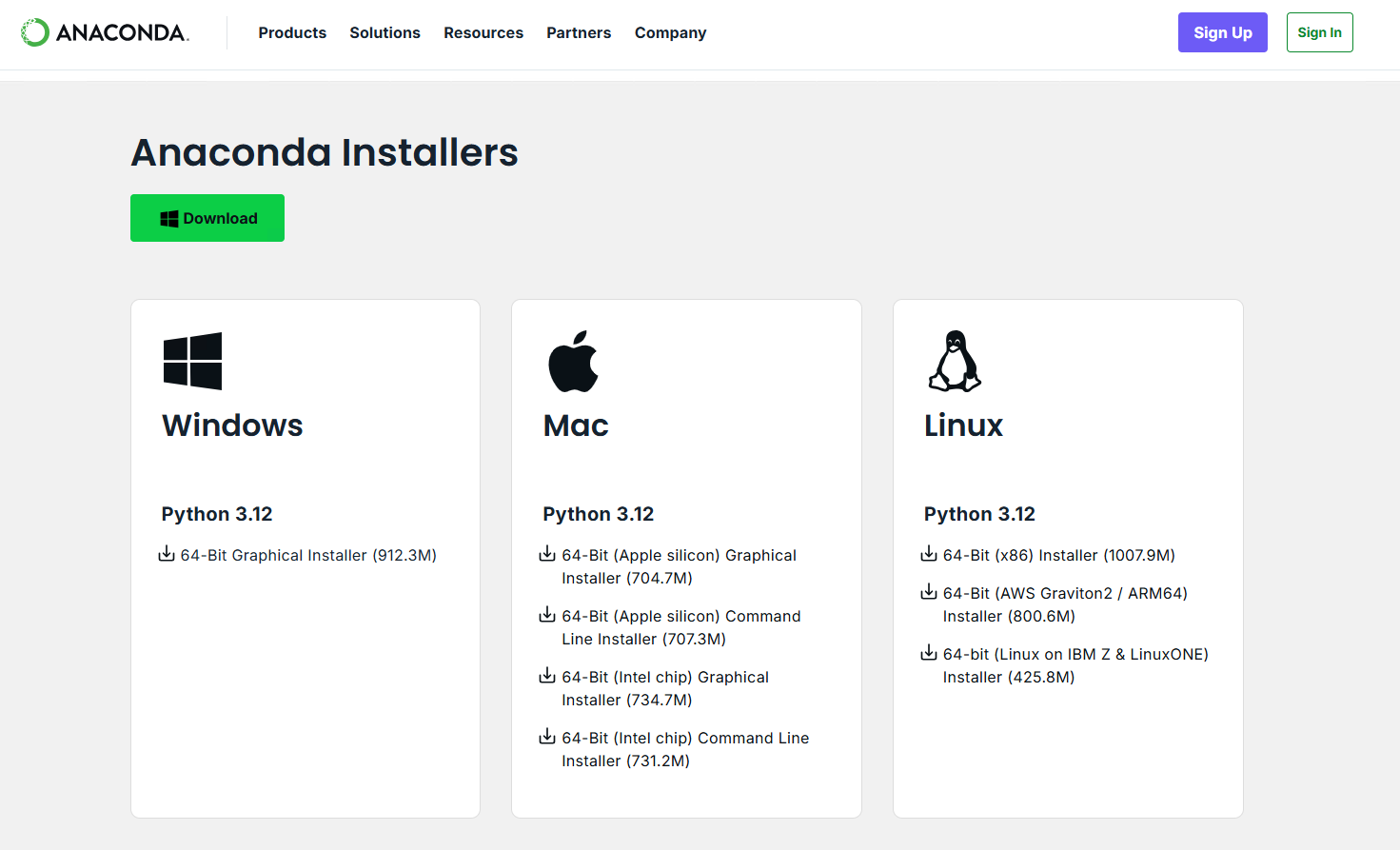
Task: Click the Anaconda Installers heading
Action: pyautogui.click(x=325, y=152)
